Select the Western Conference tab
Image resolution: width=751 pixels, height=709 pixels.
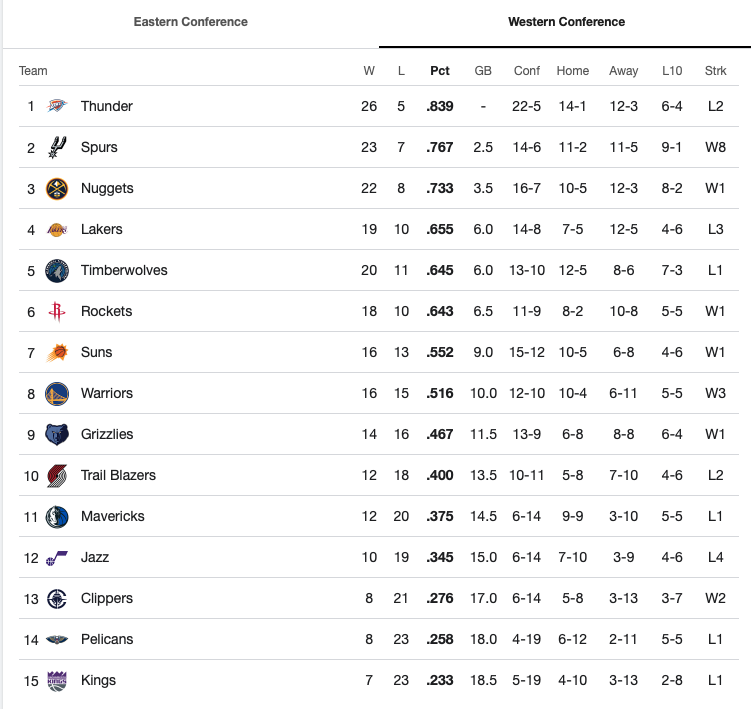coord(566,22)
